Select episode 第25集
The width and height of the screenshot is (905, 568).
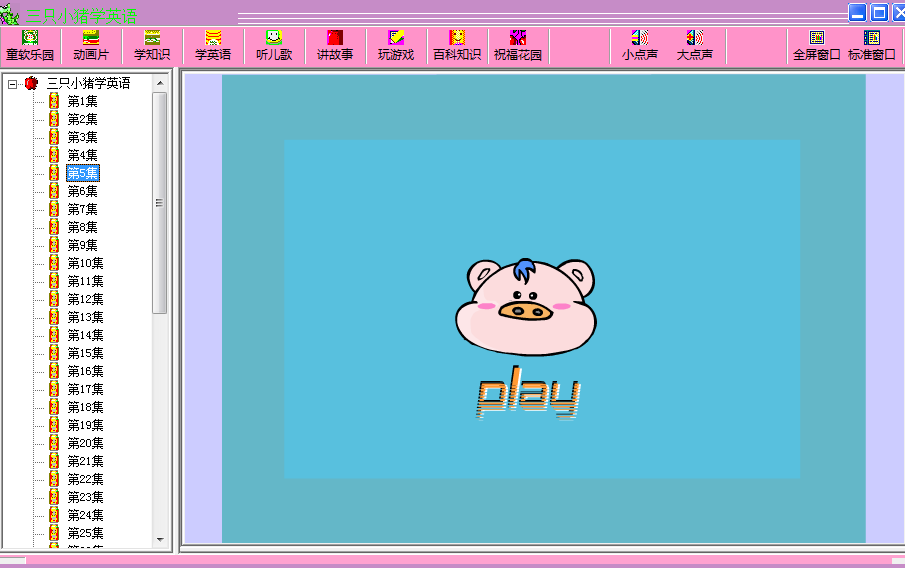tap(85, 533)
